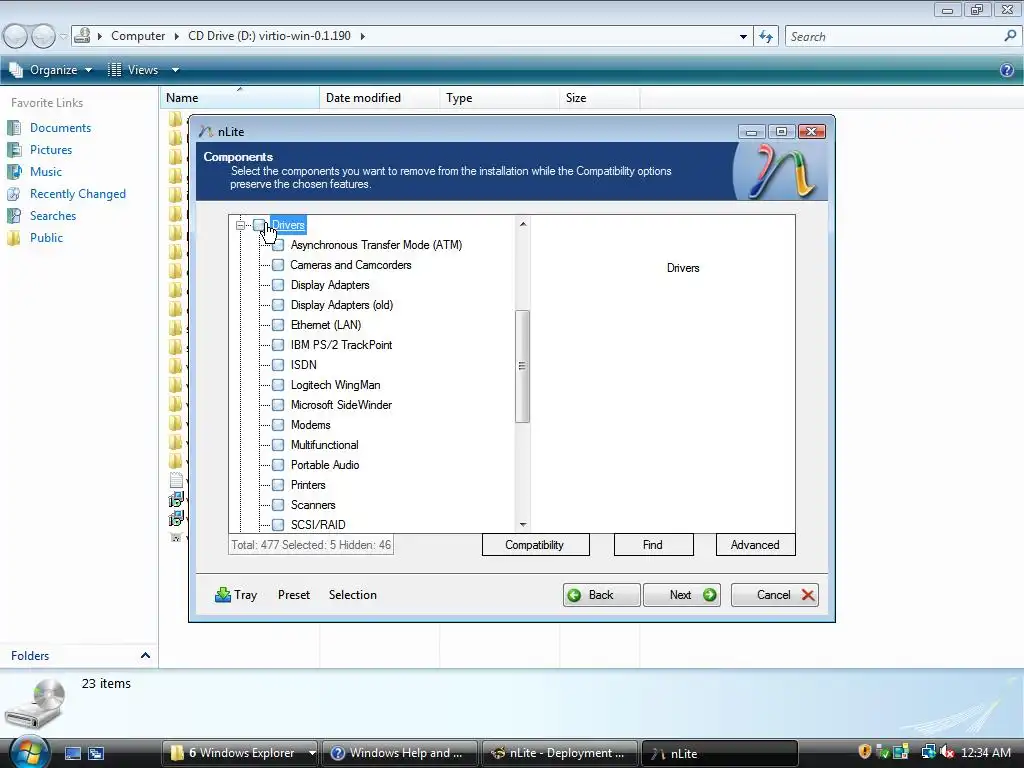The image size is (1024, 768).
Task: Toggle the ISDN checkbox
Action: click(278, 365)
